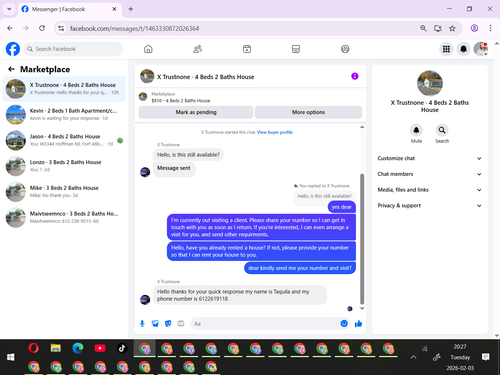Click 'dear kindly send me your number' message
This screenshot has height=375, width=500.
pos(300,268)
